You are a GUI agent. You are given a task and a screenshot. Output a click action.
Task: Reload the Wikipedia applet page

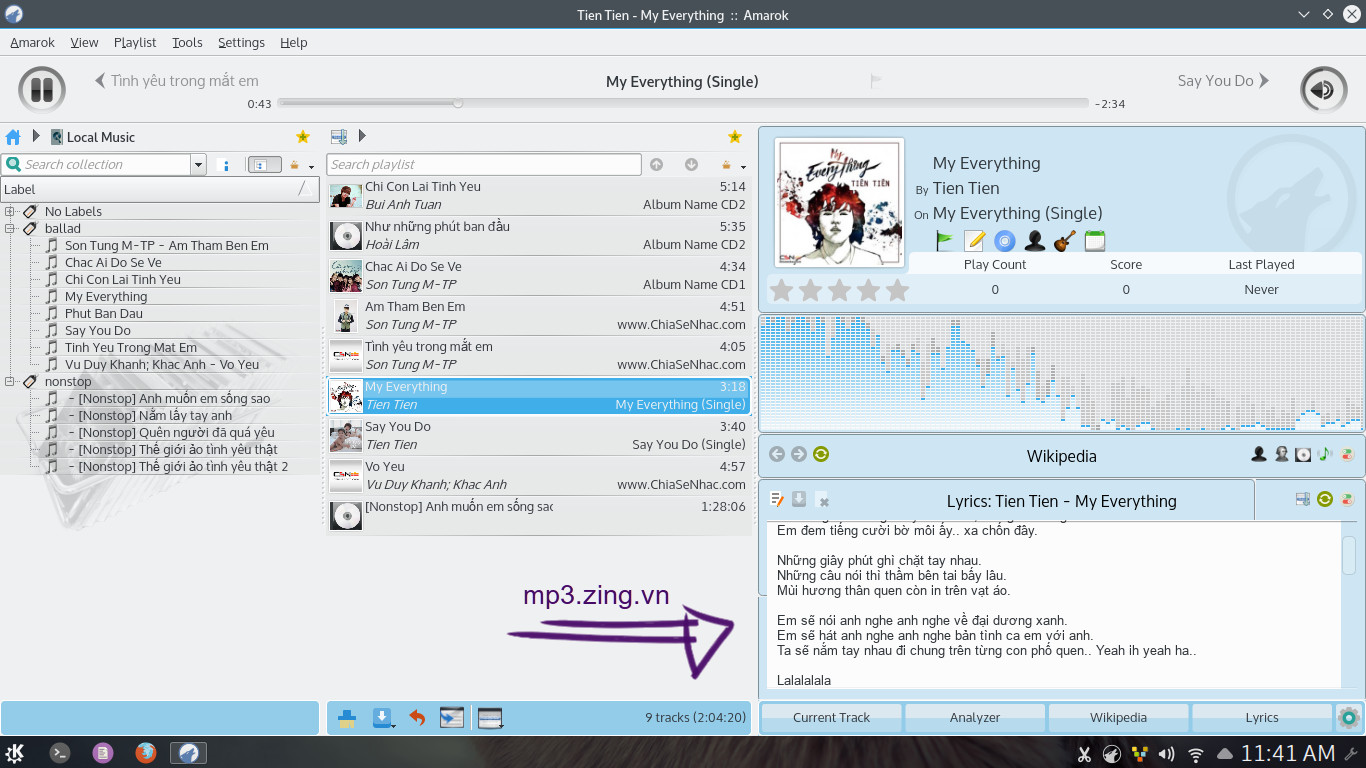(821, 454)
